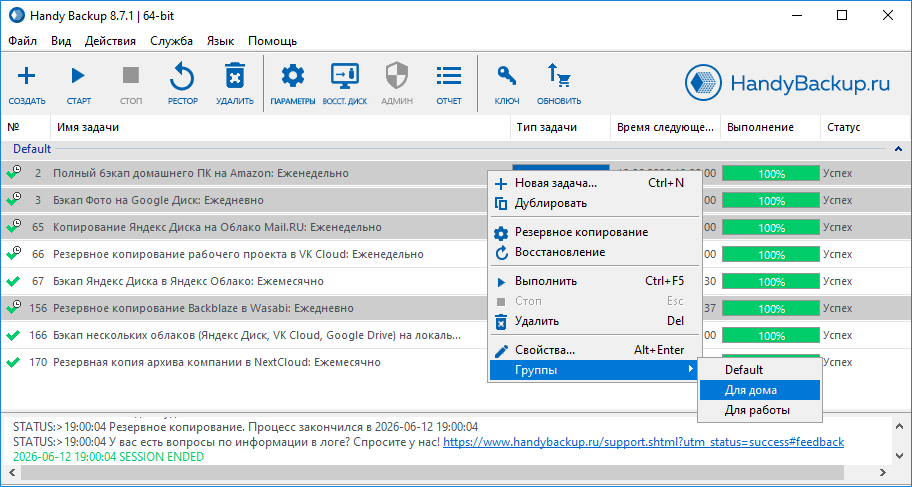Click Успех status of task 67
This screenshot has width=912, height=487.
(x=837, y=282)
